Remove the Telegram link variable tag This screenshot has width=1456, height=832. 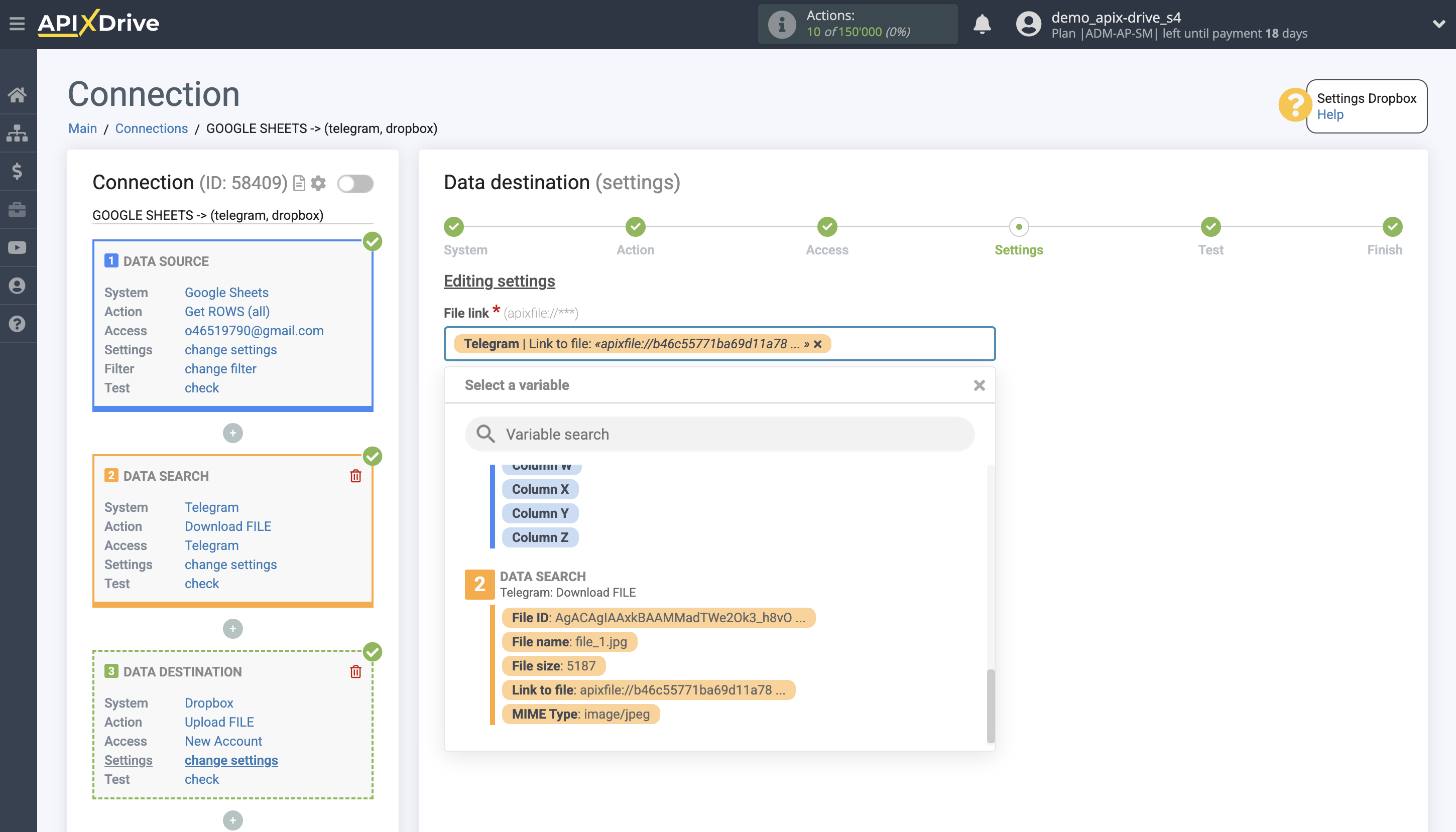[817, 344]
